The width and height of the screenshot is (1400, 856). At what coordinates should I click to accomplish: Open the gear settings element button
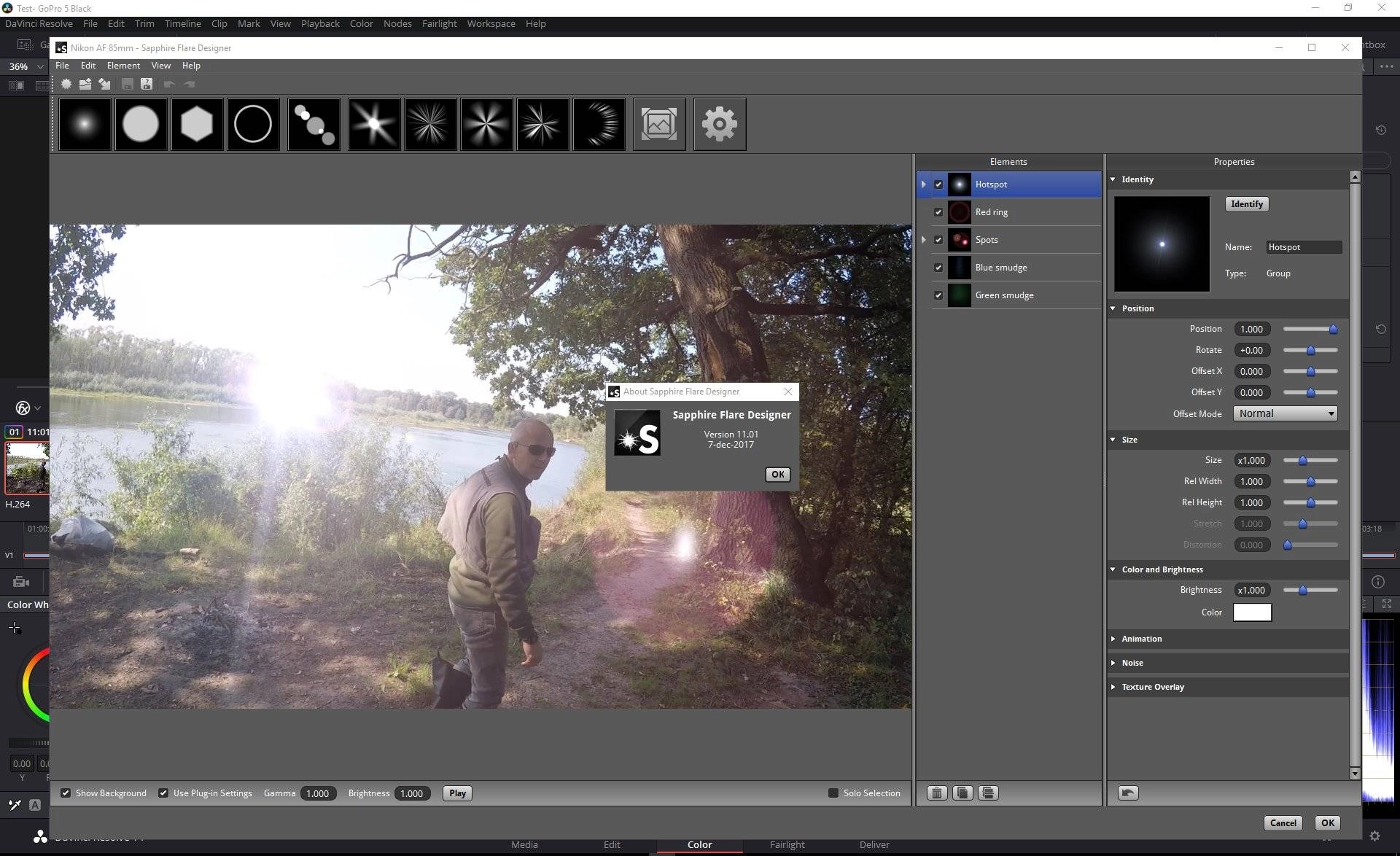click(x=720, y=125)
